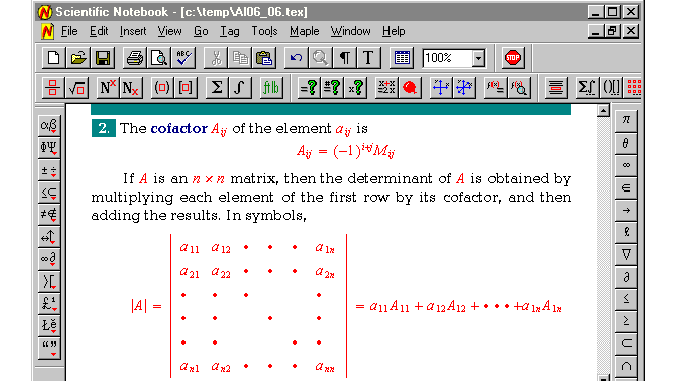Open the Edit menu
Screen dimensions: 675x381
tap(99, 31)
